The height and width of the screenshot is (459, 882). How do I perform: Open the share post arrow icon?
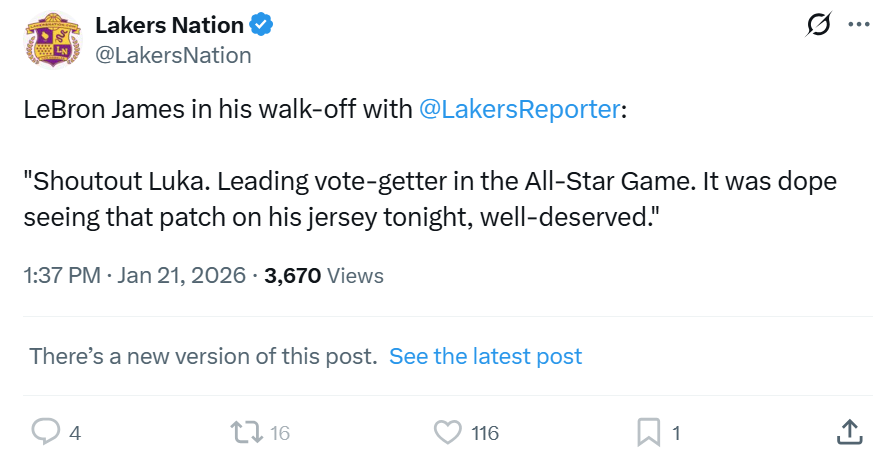(x=848, y=432)
